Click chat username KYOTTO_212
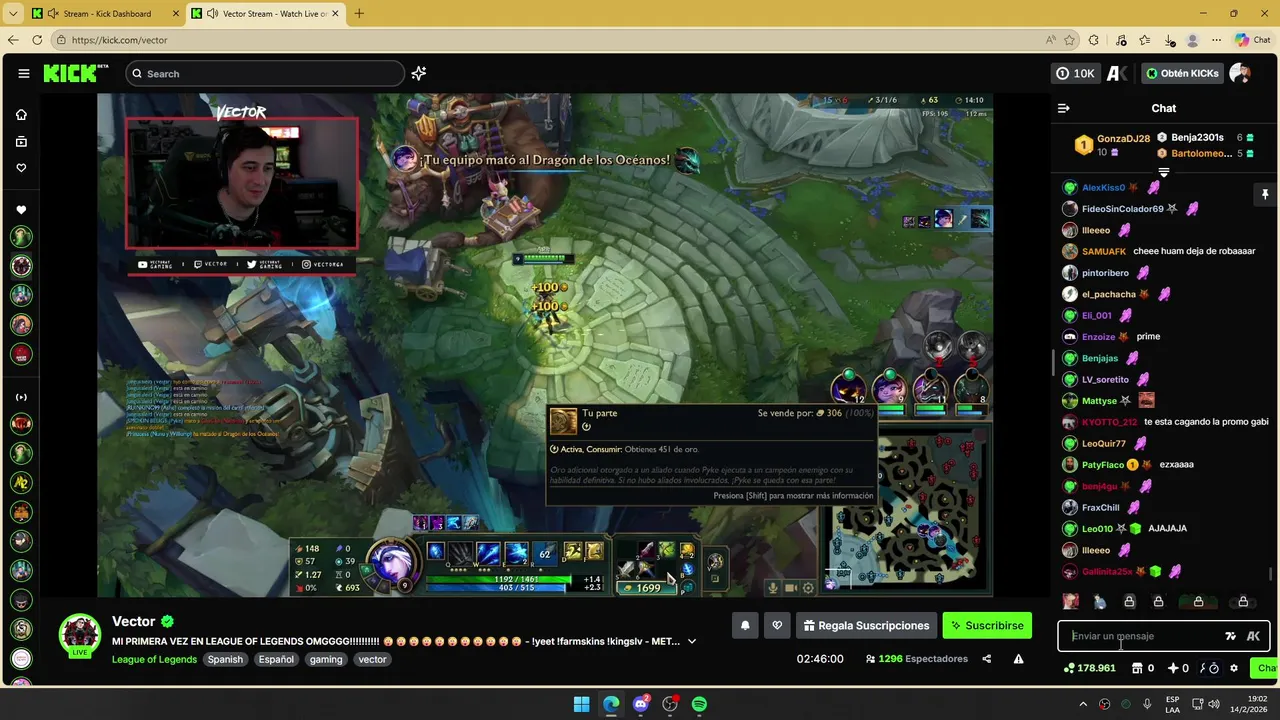 [1110, 422]
